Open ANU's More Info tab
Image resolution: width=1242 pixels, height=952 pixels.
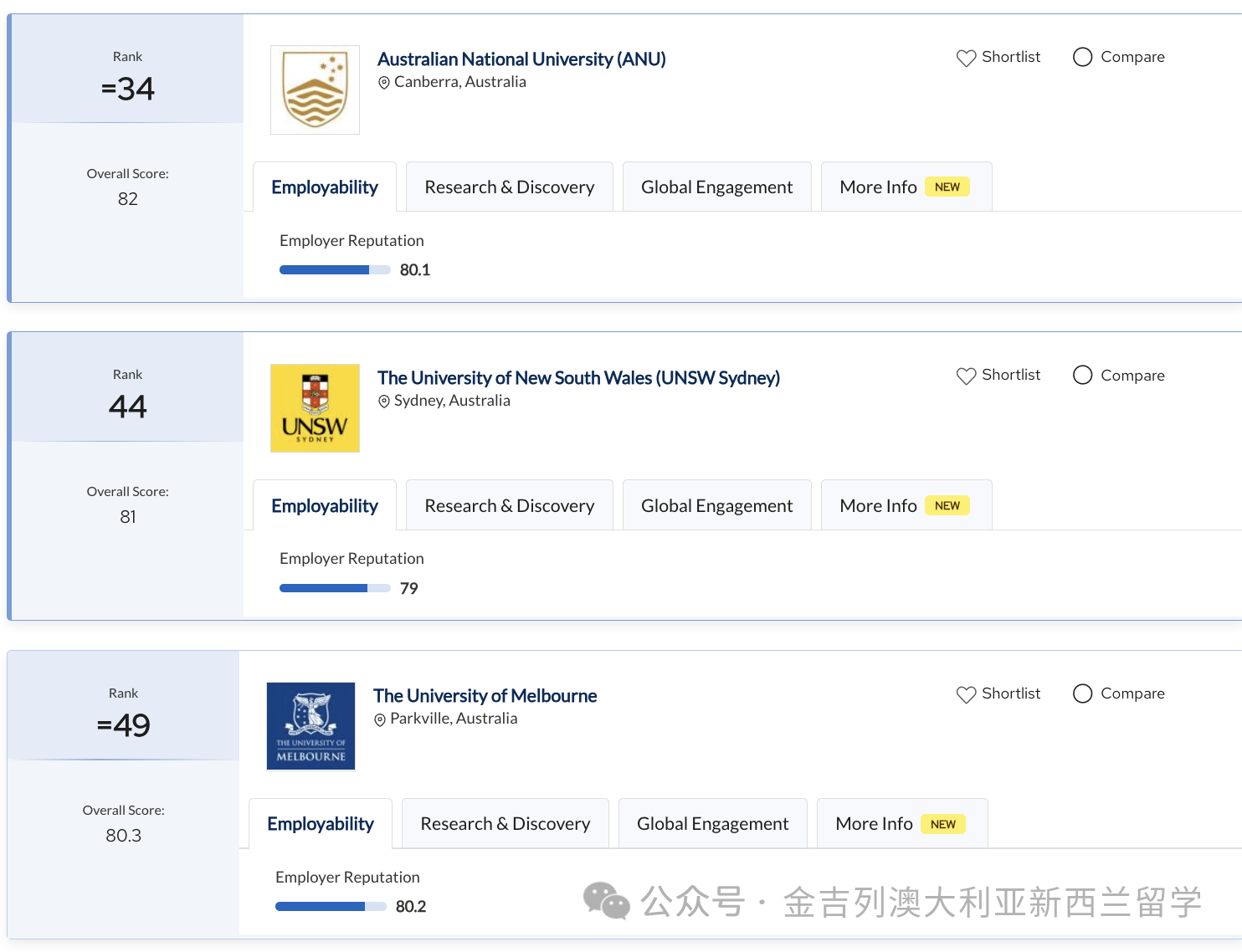tap(906, 187)
